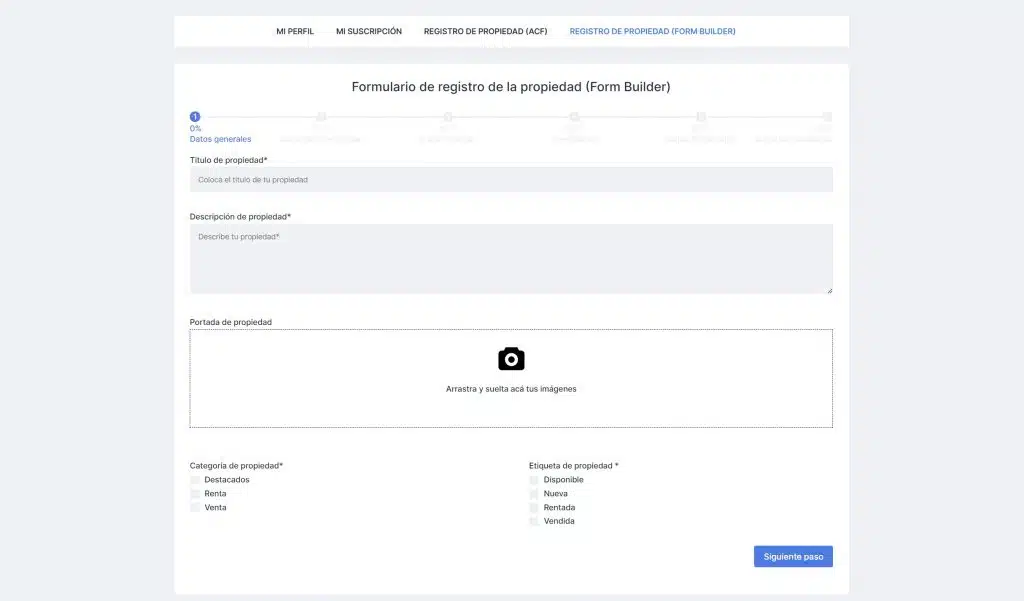Click the Datos generales step label

[220, 139]
